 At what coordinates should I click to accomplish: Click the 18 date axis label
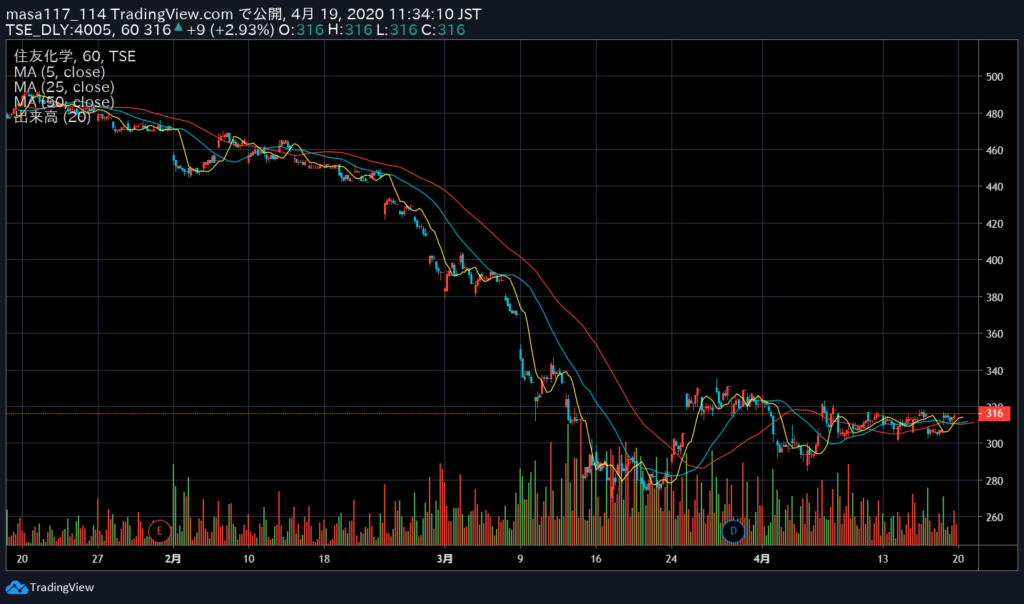[x=324, y=559]
